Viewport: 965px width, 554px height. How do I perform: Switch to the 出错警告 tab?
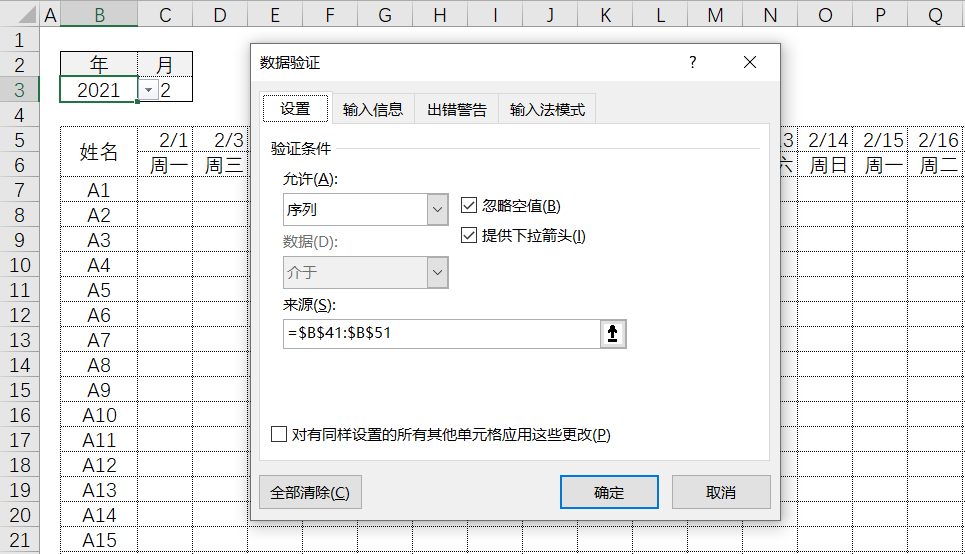[x=457, y=110]
